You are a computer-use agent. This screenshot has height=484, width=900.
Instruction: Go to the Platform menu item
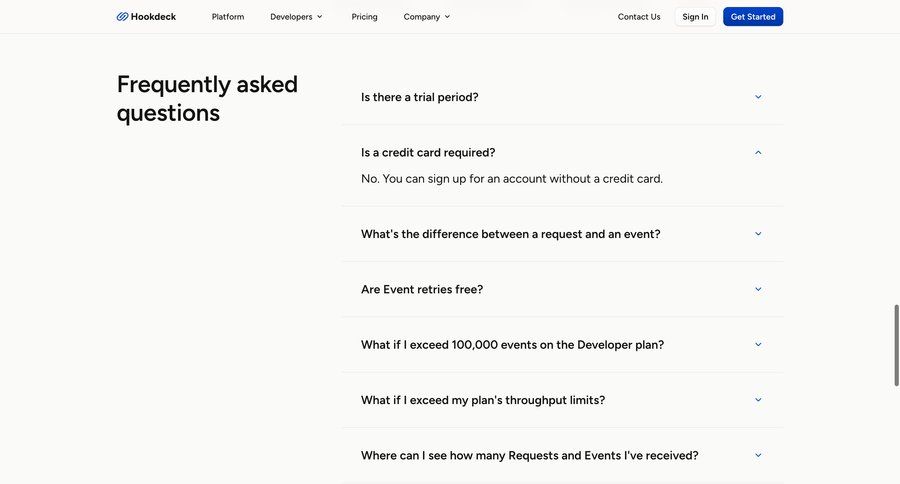pos(228,17)
